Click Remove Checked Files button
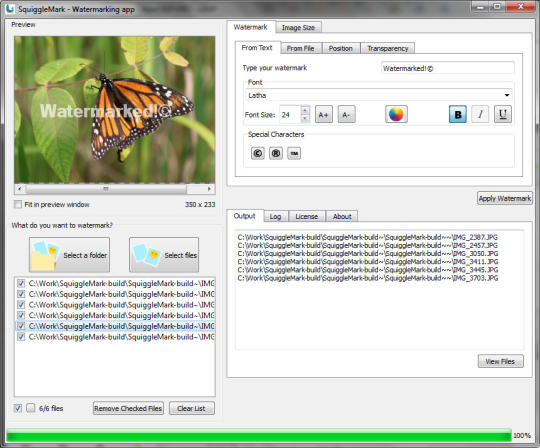The width and height of the screenshot is (540, 448). 128,408
